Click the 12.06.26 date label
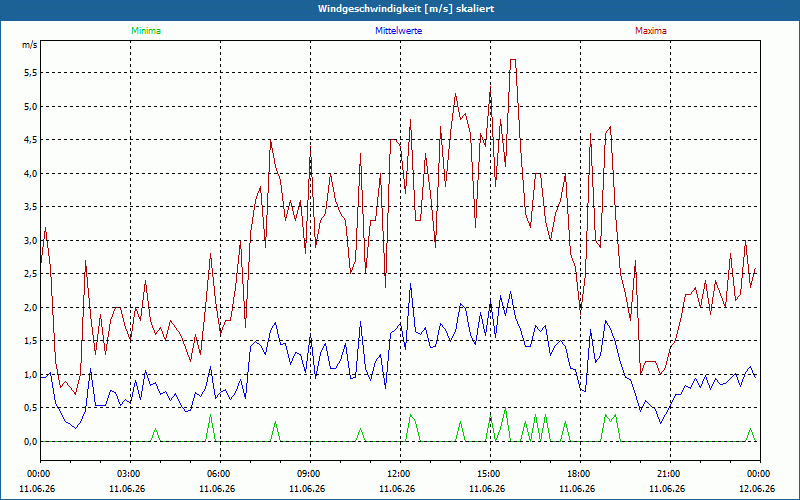The height and width of the screenshot is (500, 800). point(757,488)
